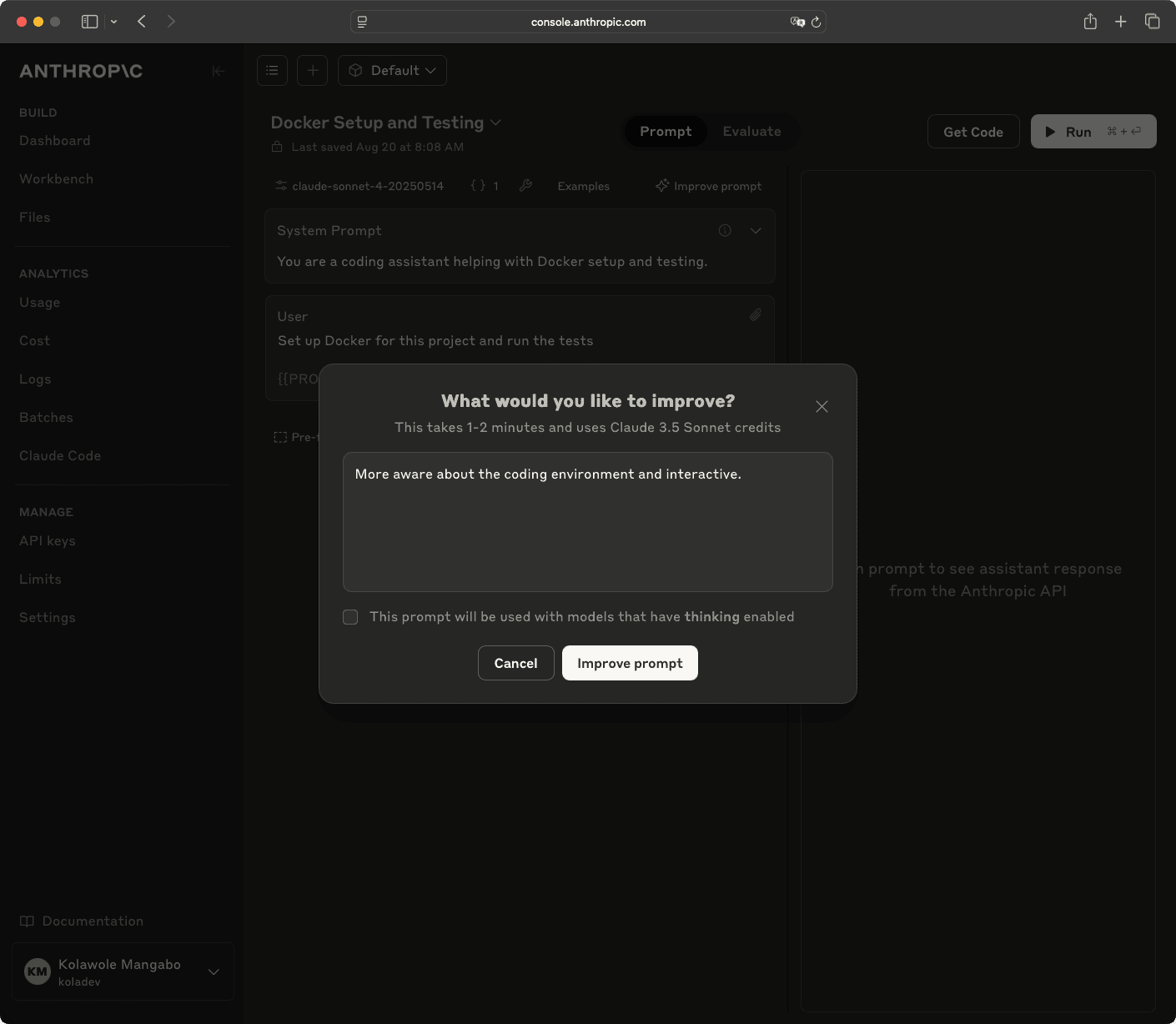The width and height of the screenshot is (1176, 1024).
Task: Click the Improve prompt sparkle icon
Action: coord(661,185)
